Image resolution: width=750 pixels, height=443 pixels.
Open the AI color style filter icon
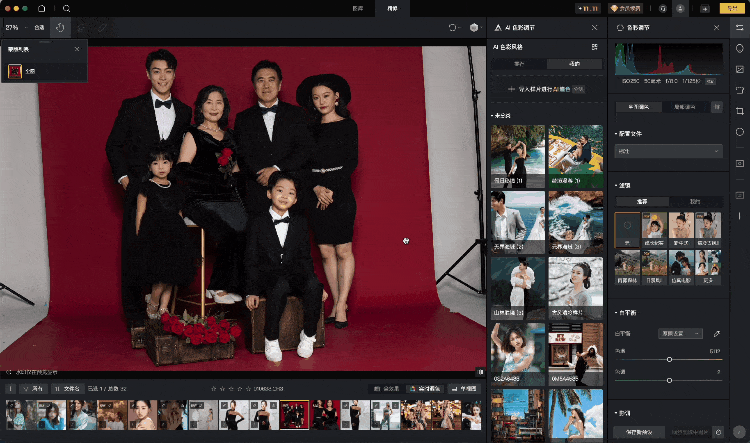(x=595, y=47)
